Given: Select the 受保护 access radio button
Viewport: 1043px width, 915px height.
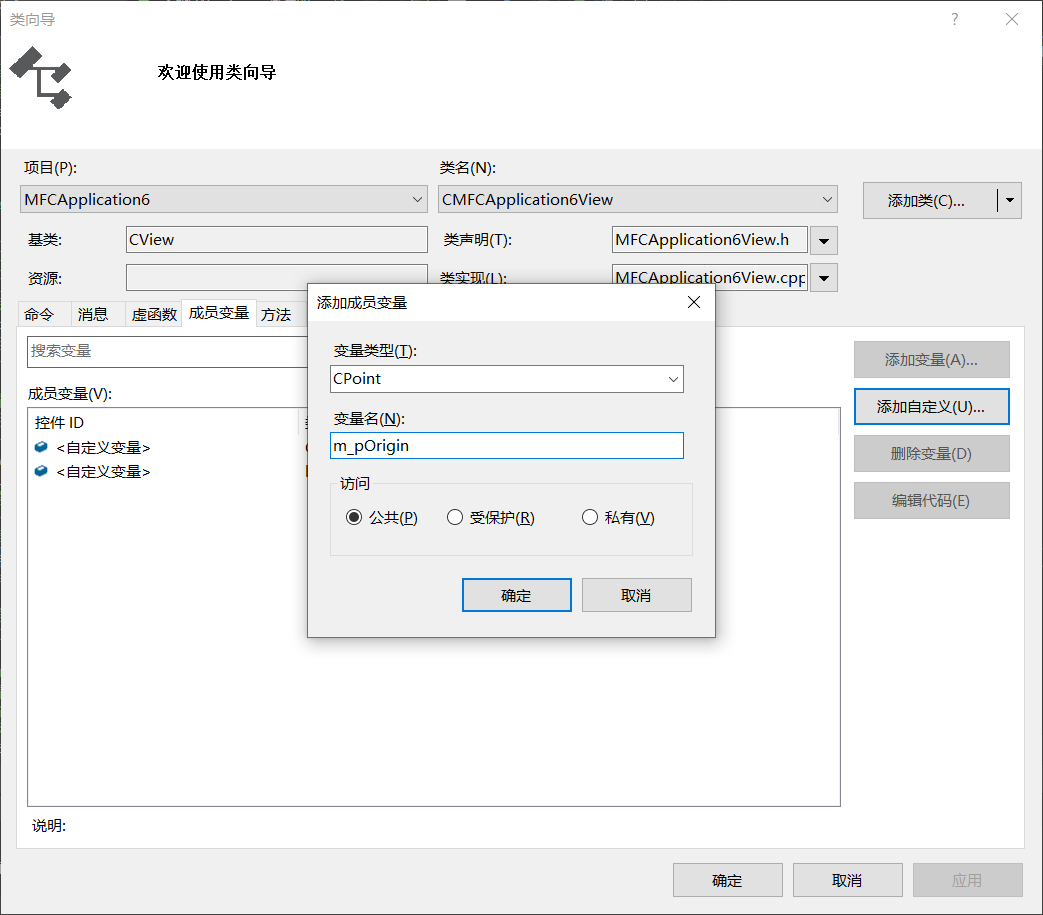Looking at the screenshot, I should pos(456,517).
